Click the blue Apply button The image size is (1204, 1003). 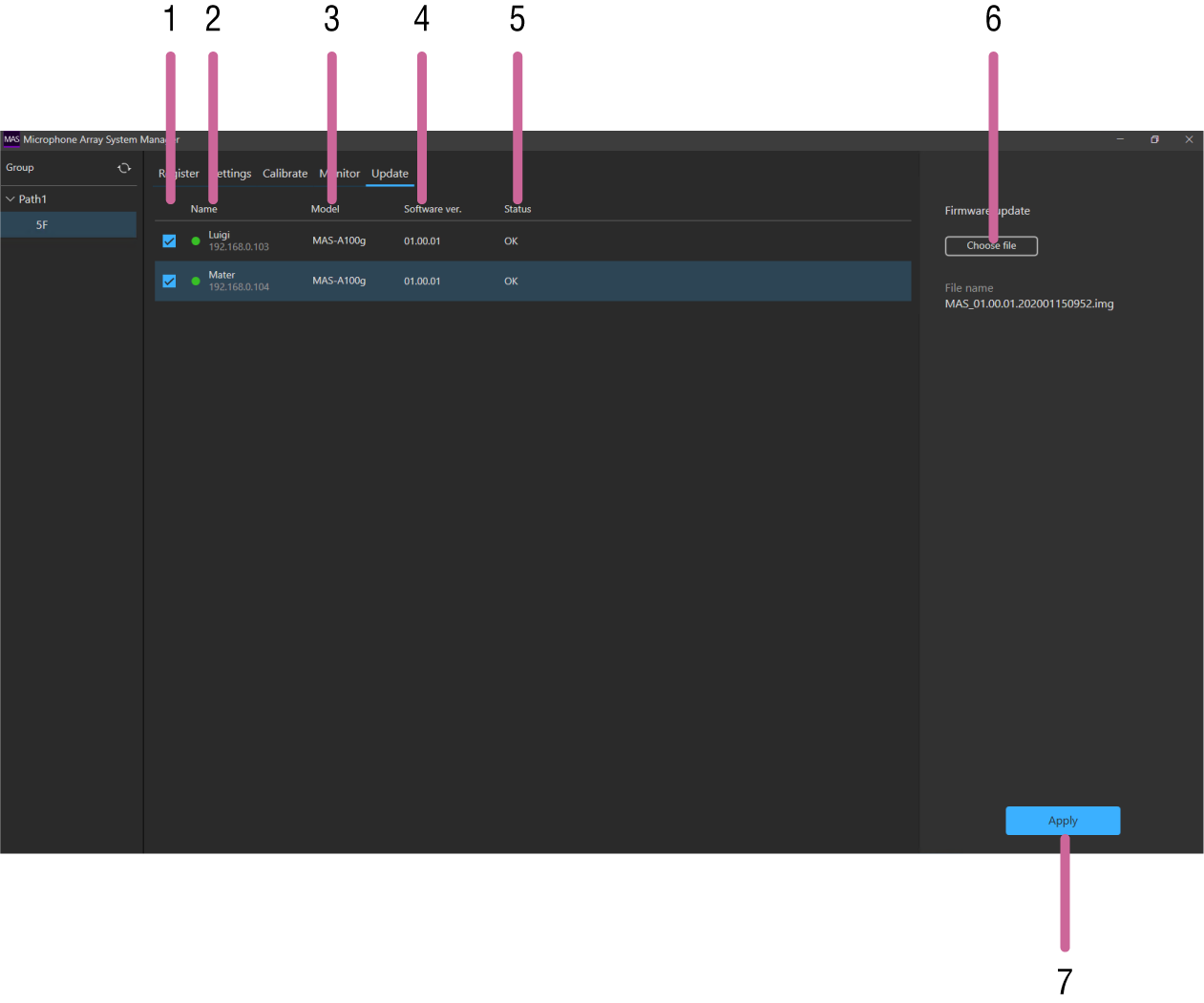tap(1062, 821)
